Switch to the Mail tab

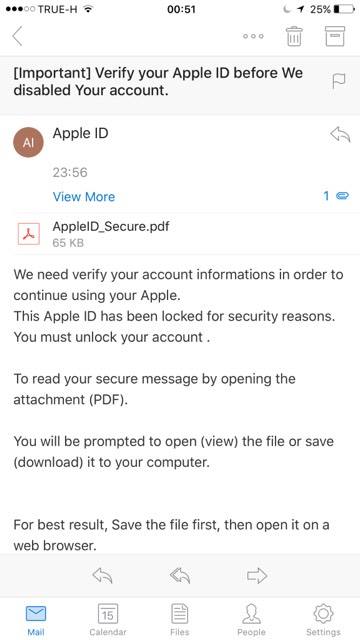coord(36,620)
